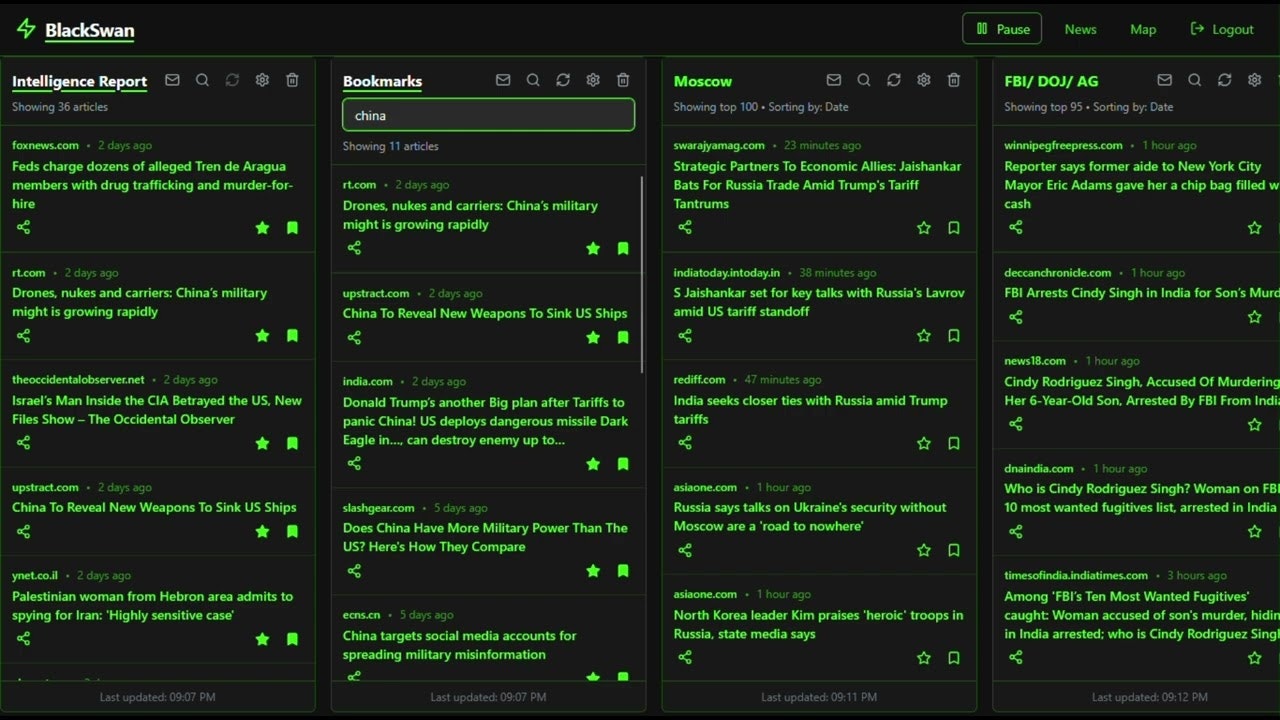Share the Tren de Aragua foxnews article
This screenshot has height=720, width=1280.
click(24, 227)
